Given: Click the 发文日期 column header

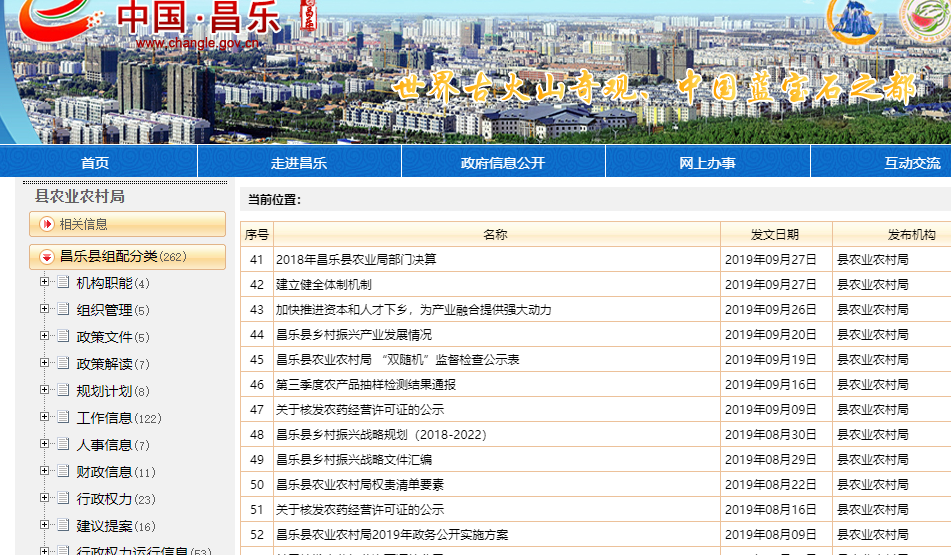Looking at the screenshot, I should tap(775, 235).
